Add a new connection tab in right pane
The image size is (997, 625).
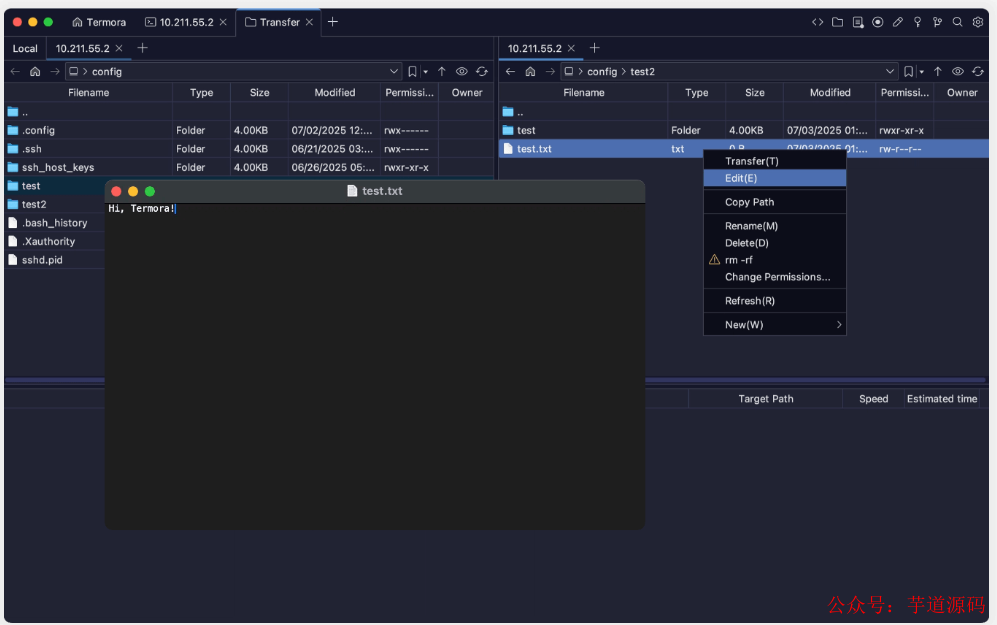click(595, 48)
